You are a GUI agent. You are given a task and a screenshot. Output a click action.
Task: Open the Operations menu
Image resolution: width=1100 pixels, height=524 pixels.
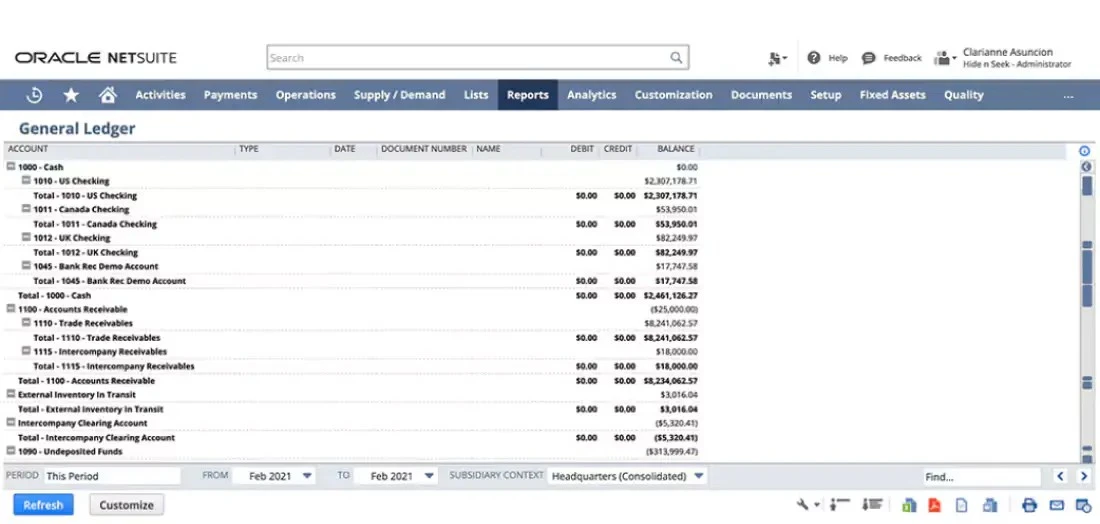click(x=306, y=95)
